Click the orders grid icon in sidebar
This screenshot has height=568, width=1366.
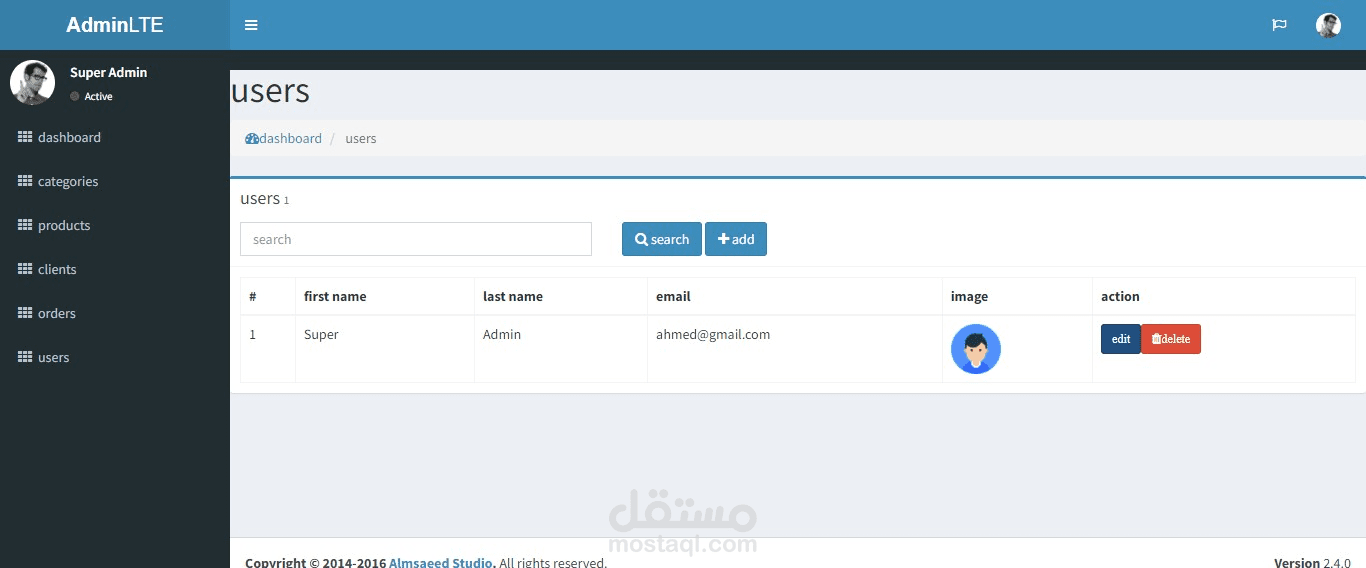click(25, 313)
